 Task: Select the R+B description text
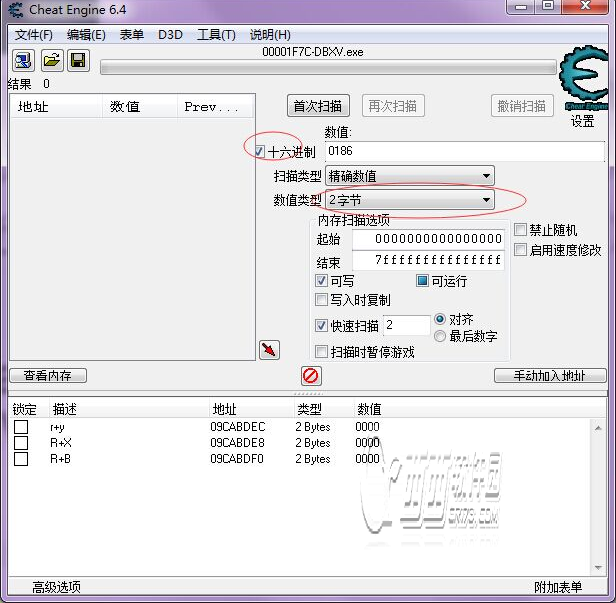60,459
